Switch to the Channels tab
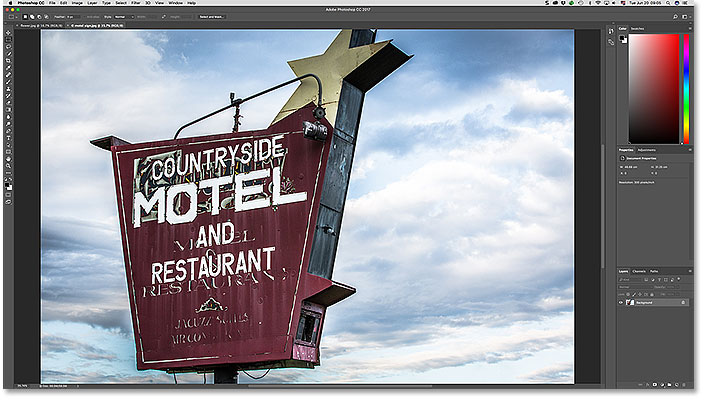The height and width of the screenshot is (400, 704). pos(639,271)
